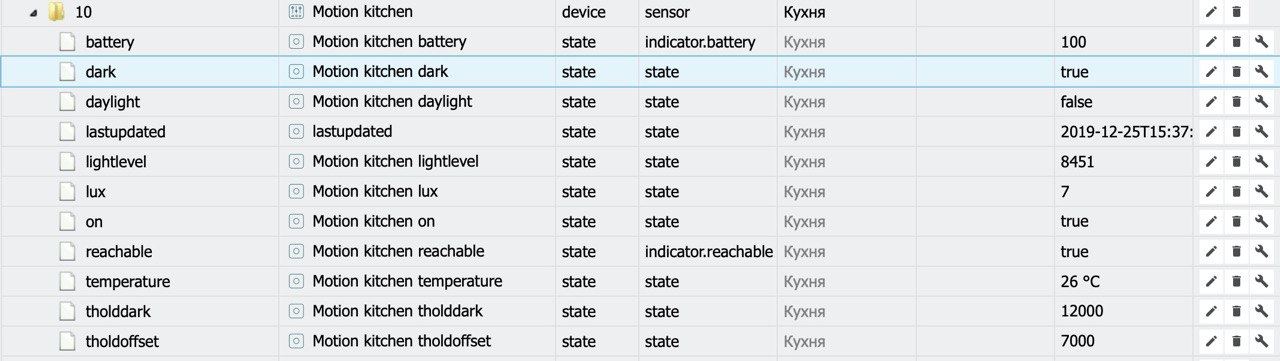Click the lastupdated timestamp value
The image size is (1280, 361).
click(x=1127, y=132)
